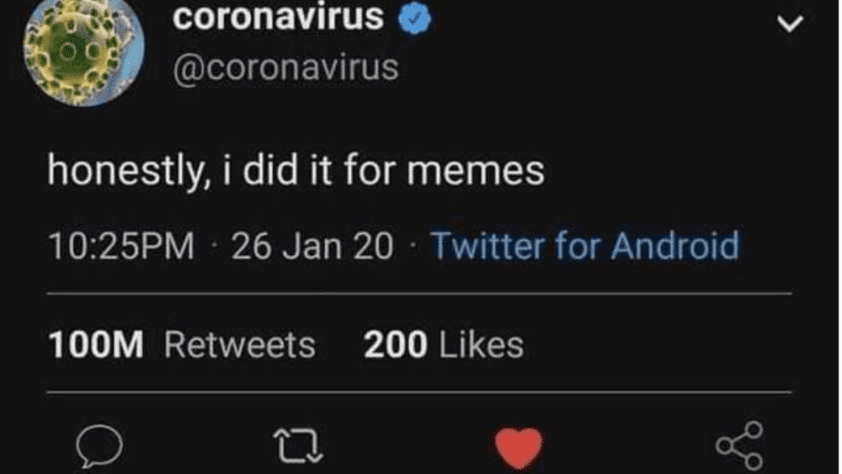Click the display name coronavirus
Screen dimensions: 842x474
277,17
